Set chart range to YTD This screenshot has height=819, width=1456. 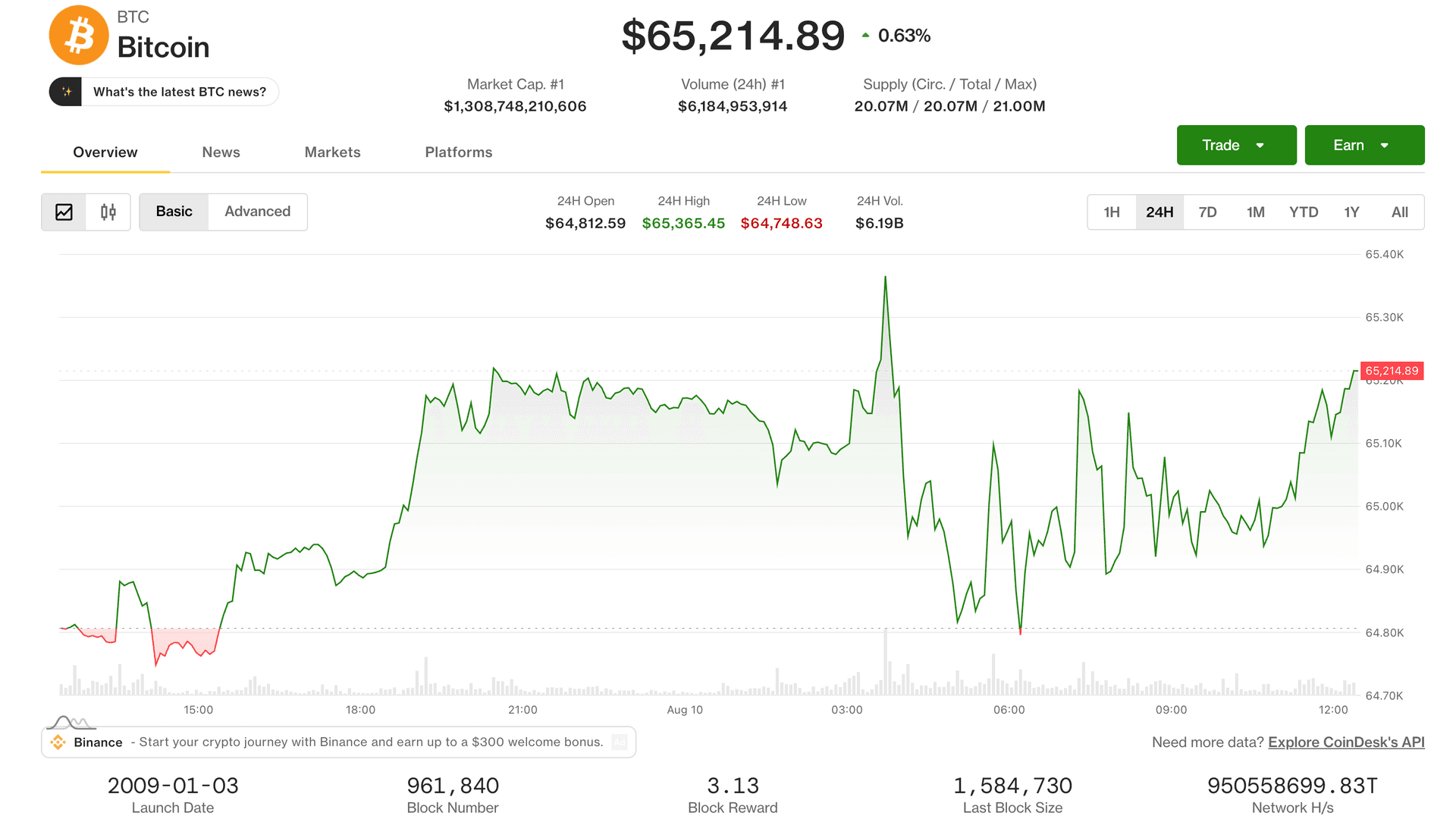[1304, 212]
